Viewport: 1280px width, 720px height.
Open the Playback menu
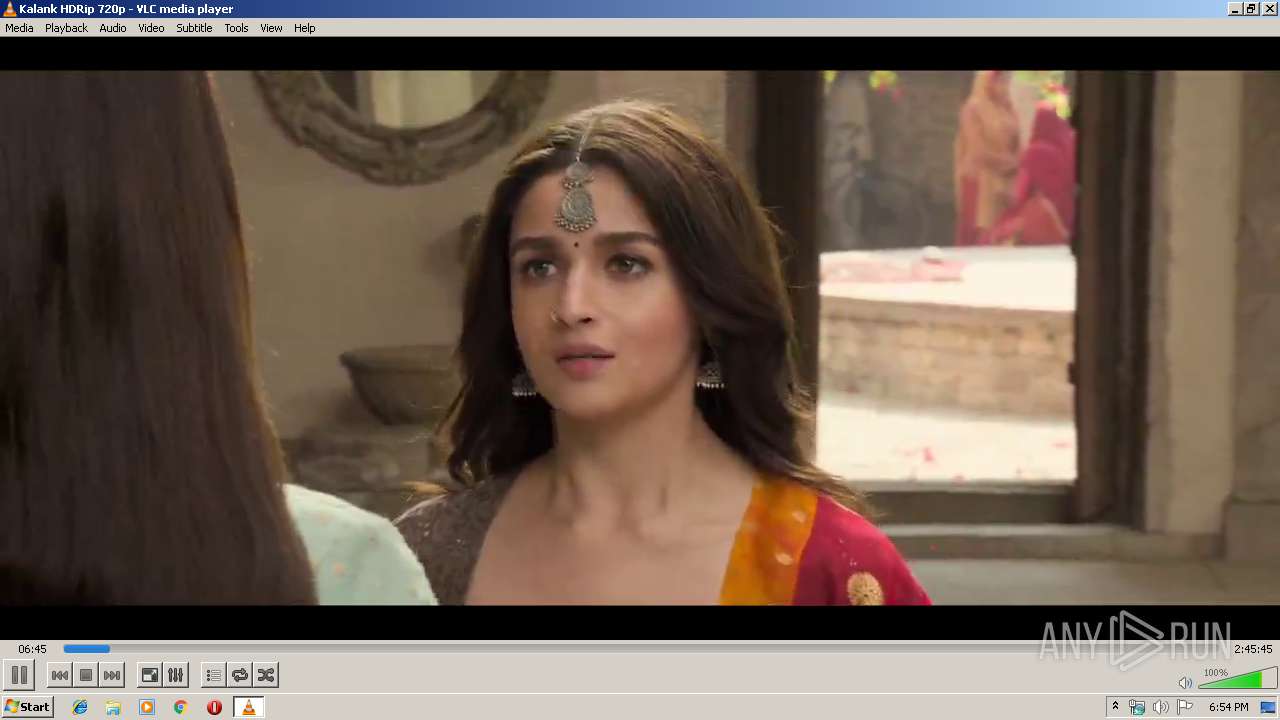click(66, 28)
